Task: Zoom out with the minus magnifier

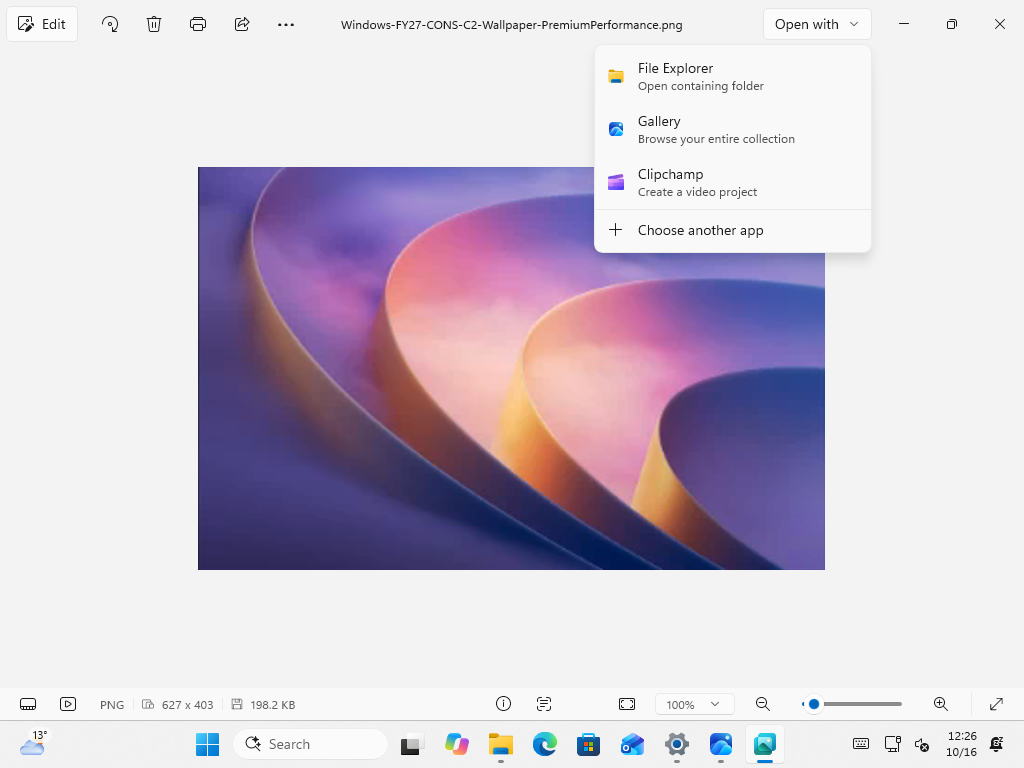Action: click(762, 703)
